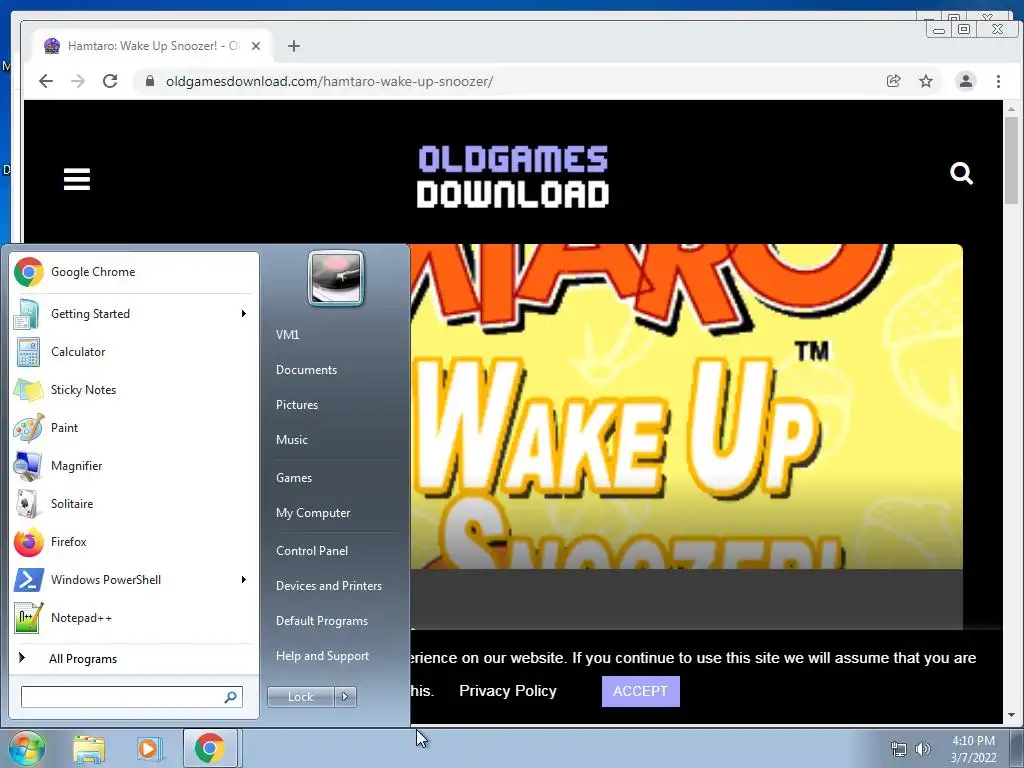This screenshot has width=1024, height=768.
Task: Open the Privacy Policy link
Action: tap(507, 691)
